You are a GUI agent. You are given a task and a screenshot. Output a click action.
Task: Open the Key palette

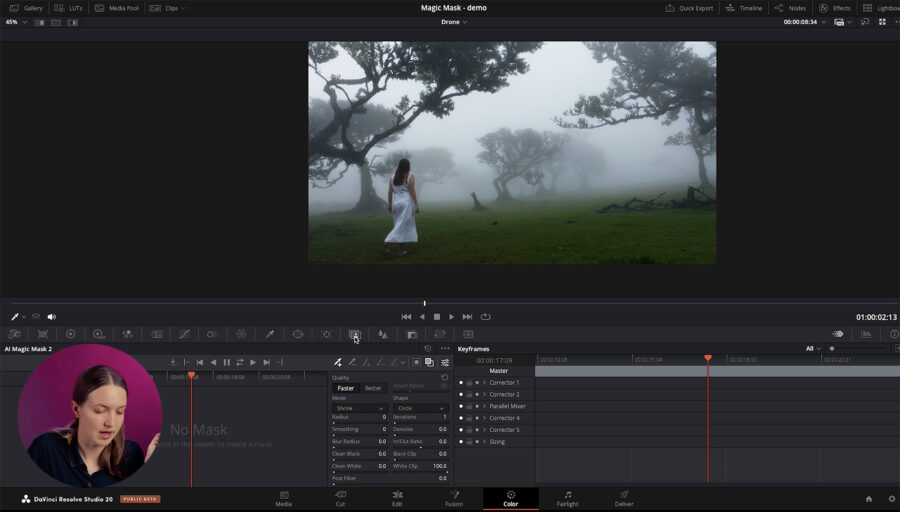(x=412, y=334)
